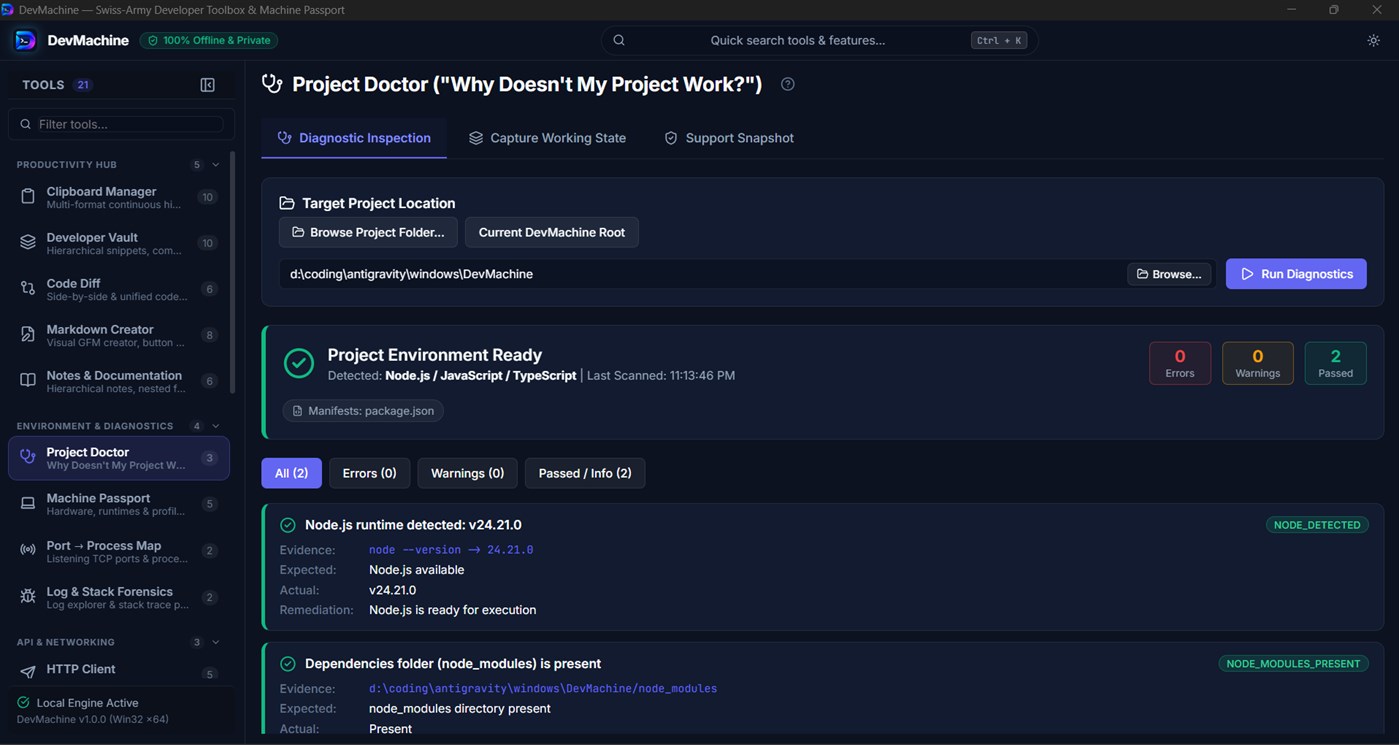Collapse the tools sidebar panel icon
Image resolution: width=1399 pixels, height=745 pixels.
pyautogui.click(x=207, y=85)
